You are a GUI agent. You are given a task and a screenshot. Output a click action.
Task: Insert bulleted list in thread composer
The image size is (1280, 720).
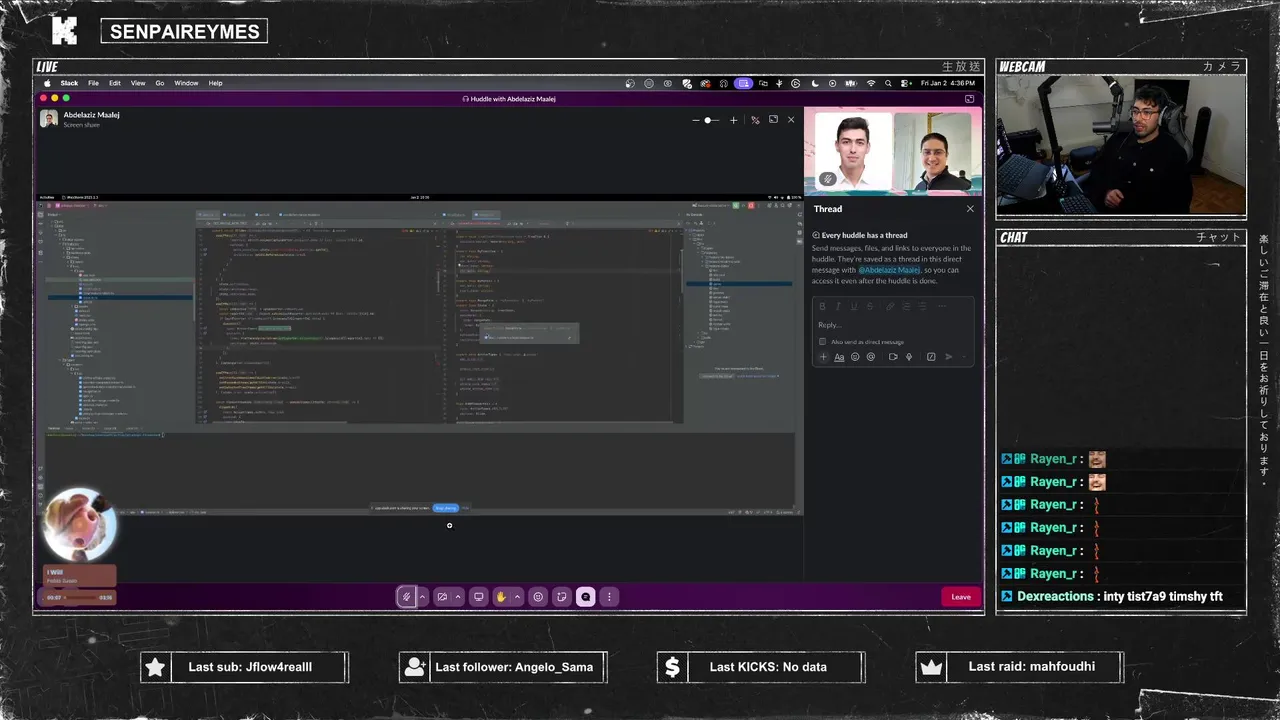922,306
